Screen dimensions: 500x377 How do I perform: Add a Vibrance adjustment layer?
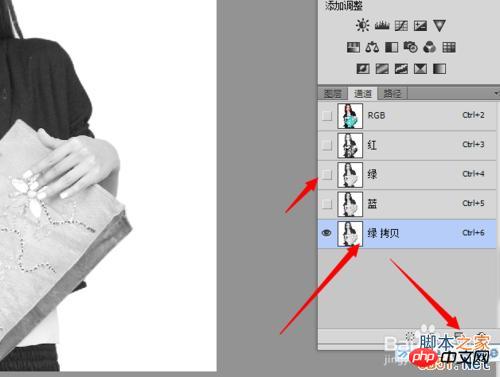[x=439, y=26]
